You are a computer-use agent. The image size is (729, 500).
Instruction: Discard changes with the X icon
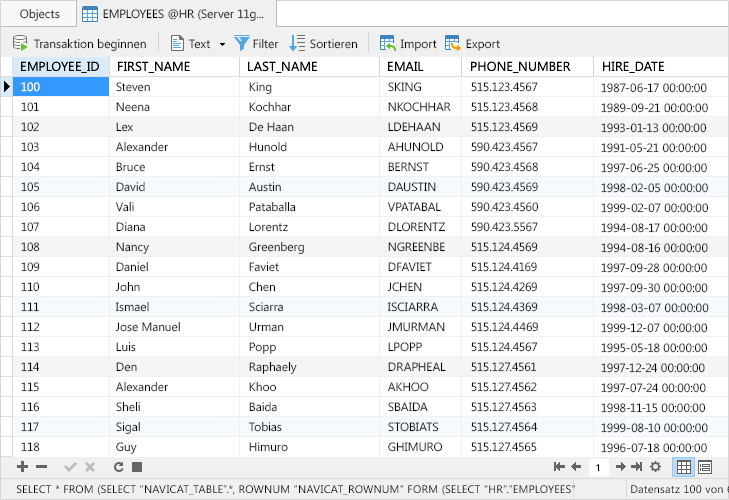(x=90, y=467)
